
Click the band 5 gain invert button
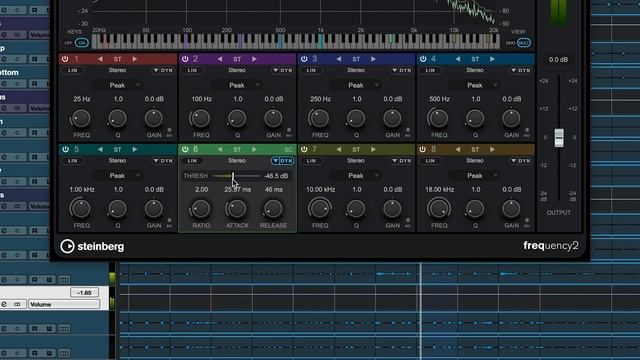point(169,222)
